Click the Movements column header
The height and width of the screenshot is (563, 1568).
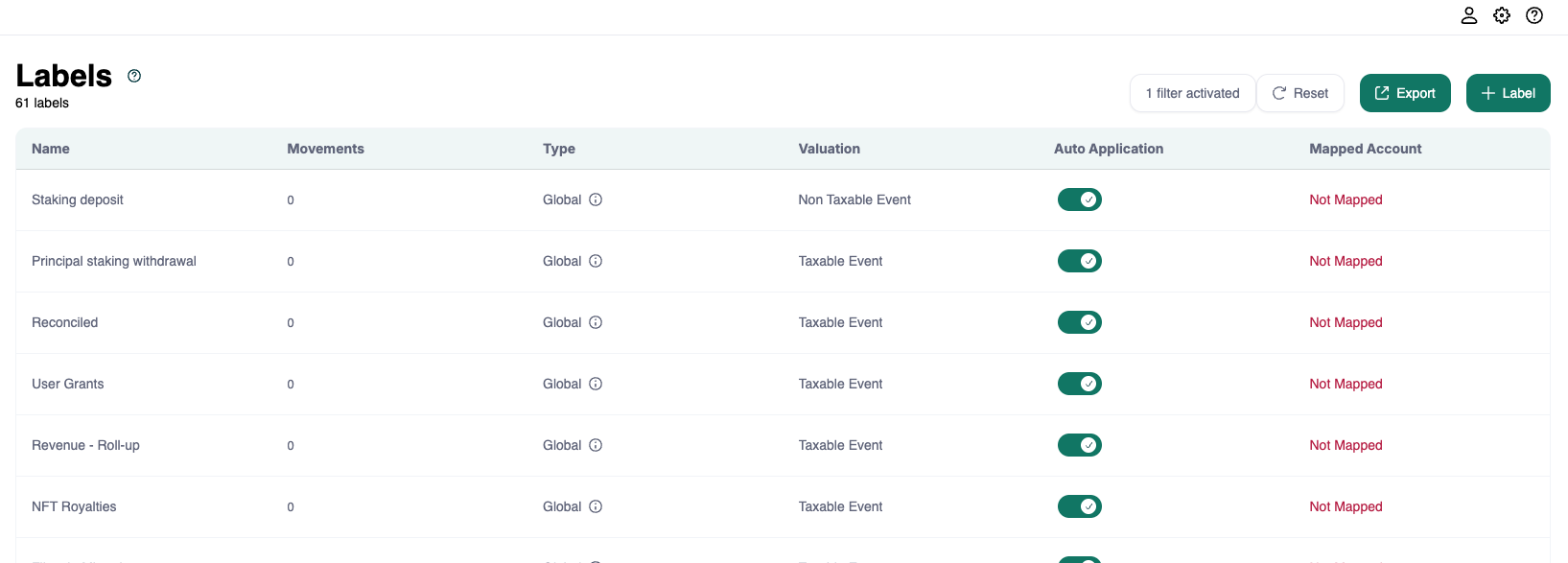tap(325, 149)
